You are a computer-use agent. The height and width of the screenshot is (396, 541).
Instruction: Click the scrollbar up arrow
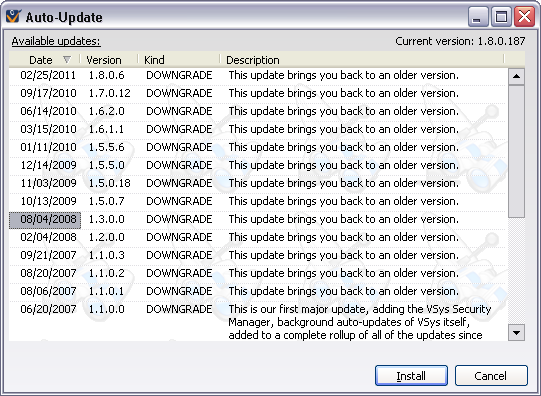tap(516, 76)
